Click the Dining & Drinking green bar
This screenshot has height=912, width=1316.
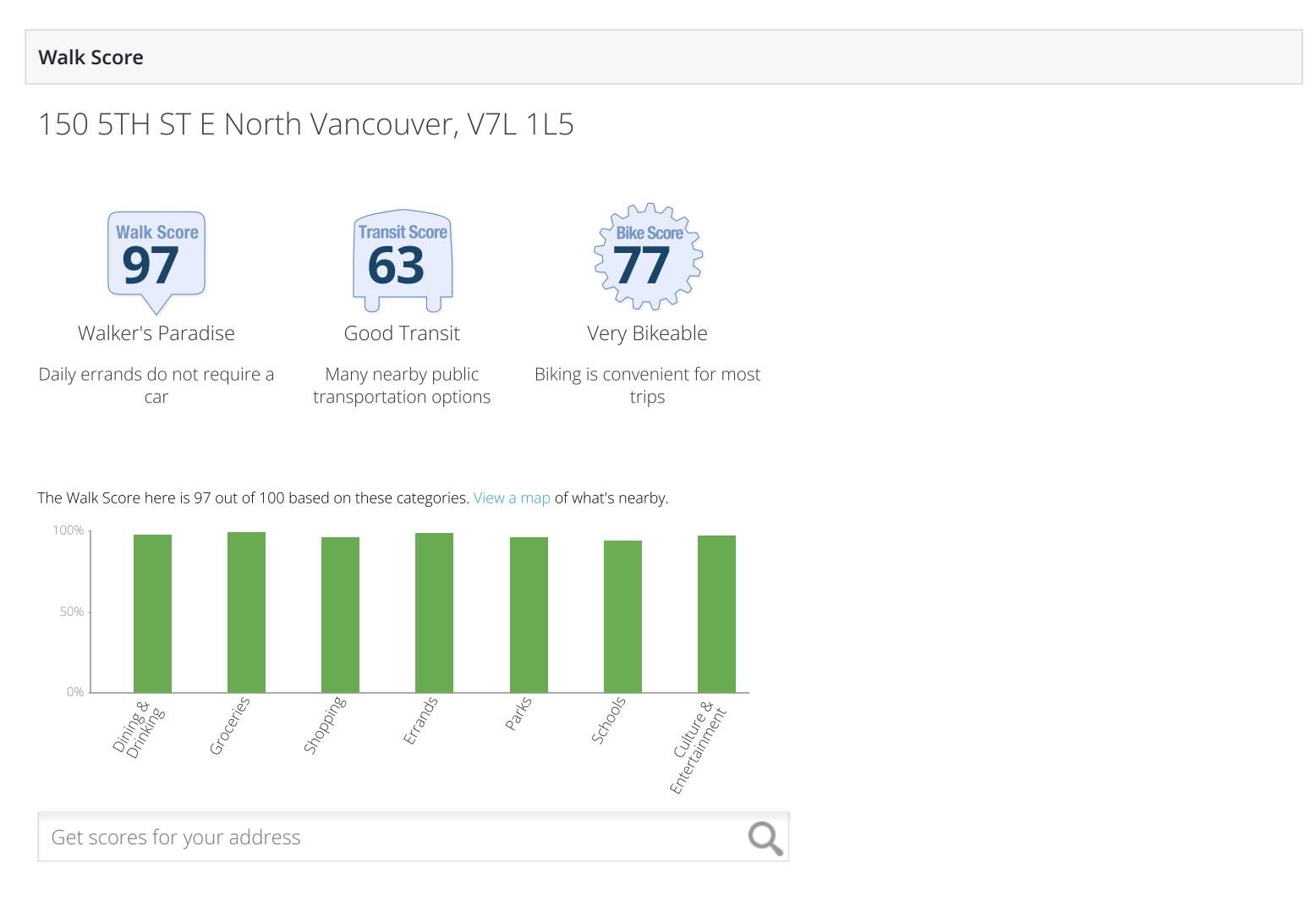pyautogui.click(x=152, y=613)
